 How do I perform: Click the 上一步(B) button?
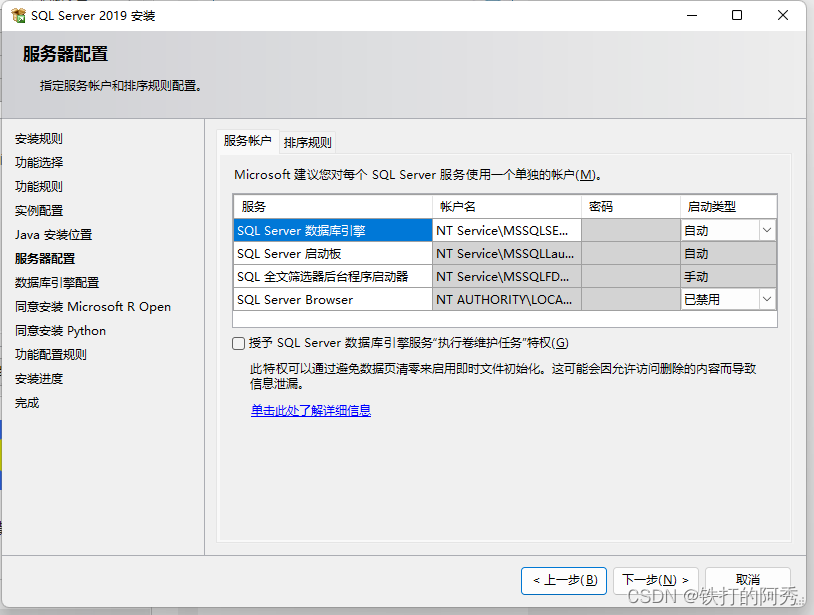click(x=564, y=581)
